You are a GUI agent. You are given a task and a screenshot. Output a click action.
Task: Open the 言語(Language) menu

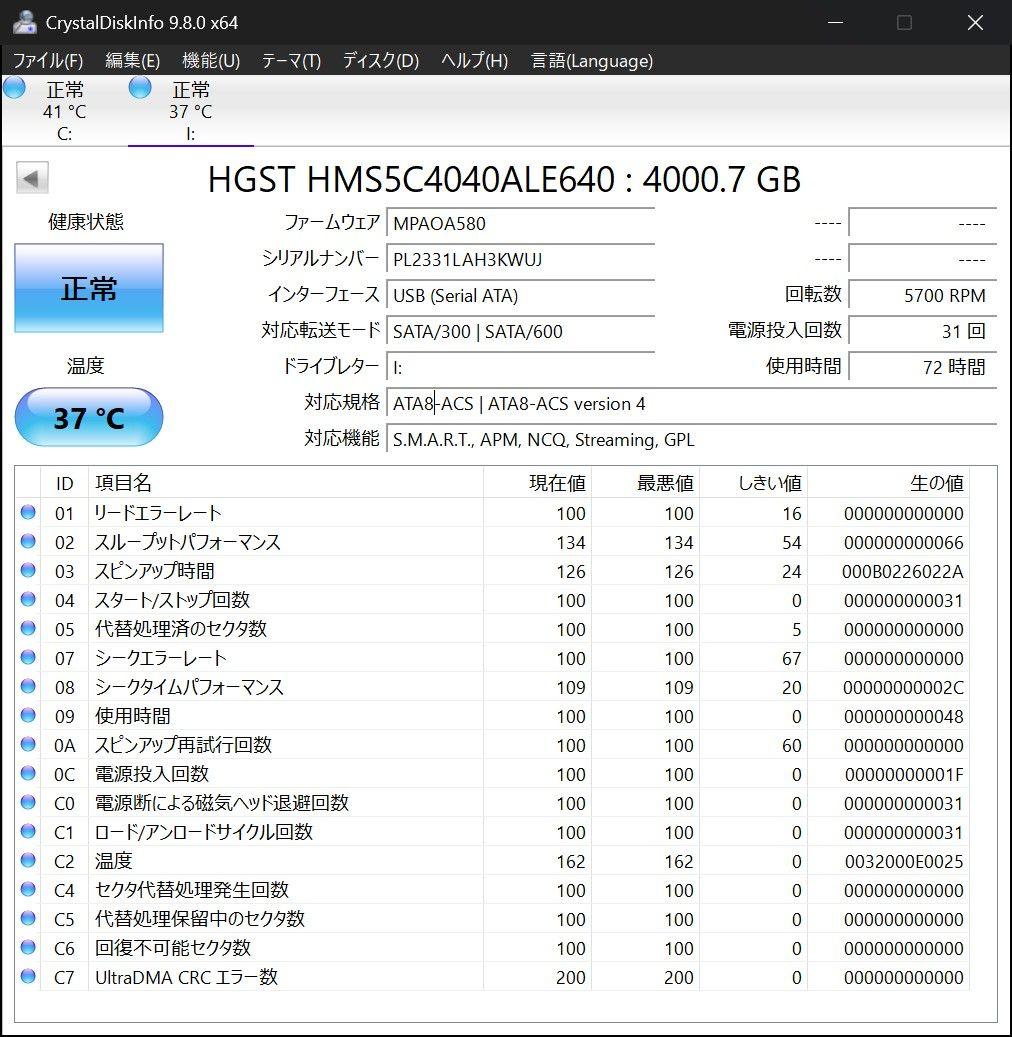click(x=592, y=61)
